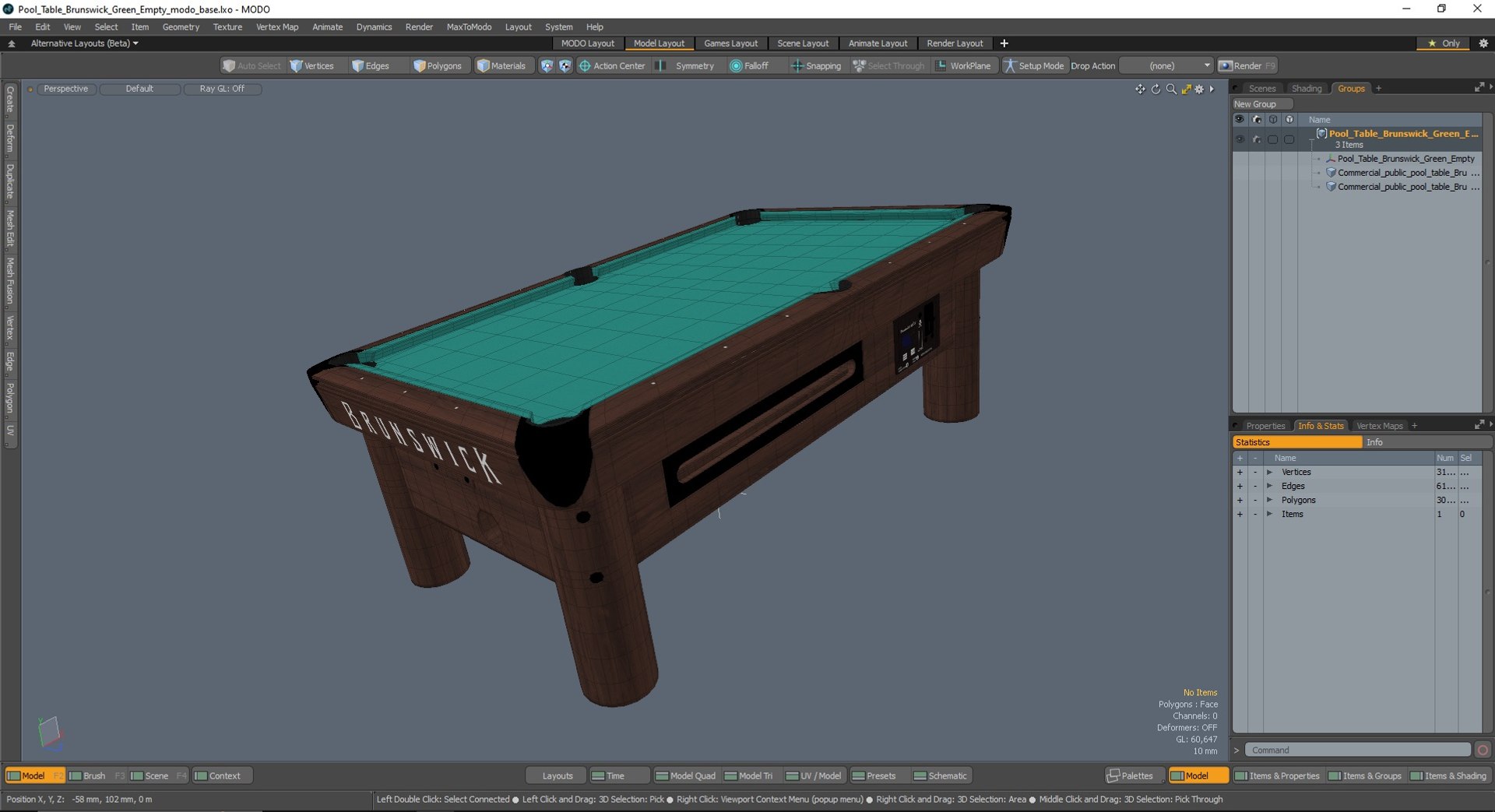Click viewport maximize arrows icon

coord(1186,90)
